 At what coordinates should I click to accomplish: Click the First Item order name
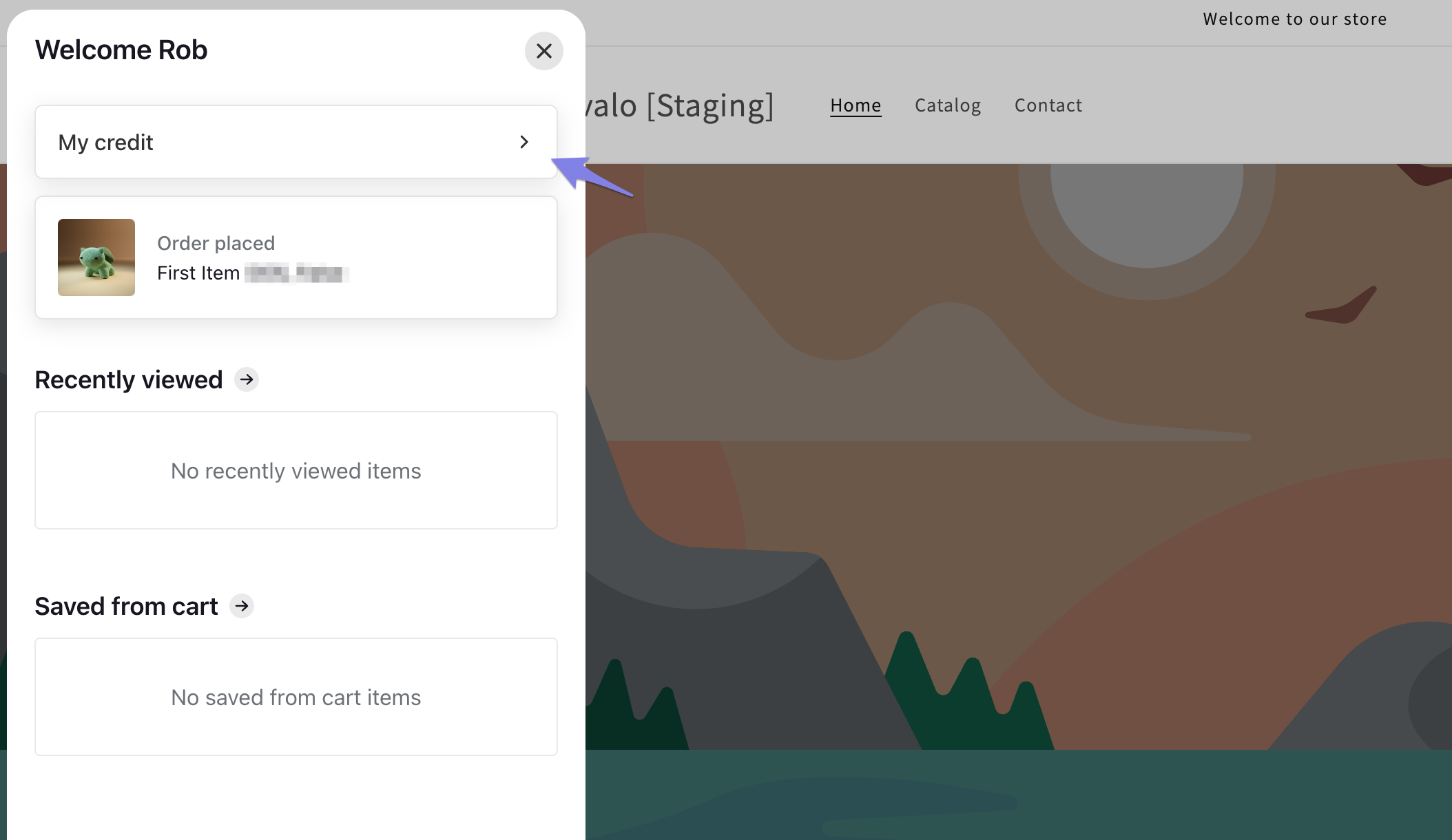(x=198, y=273)
